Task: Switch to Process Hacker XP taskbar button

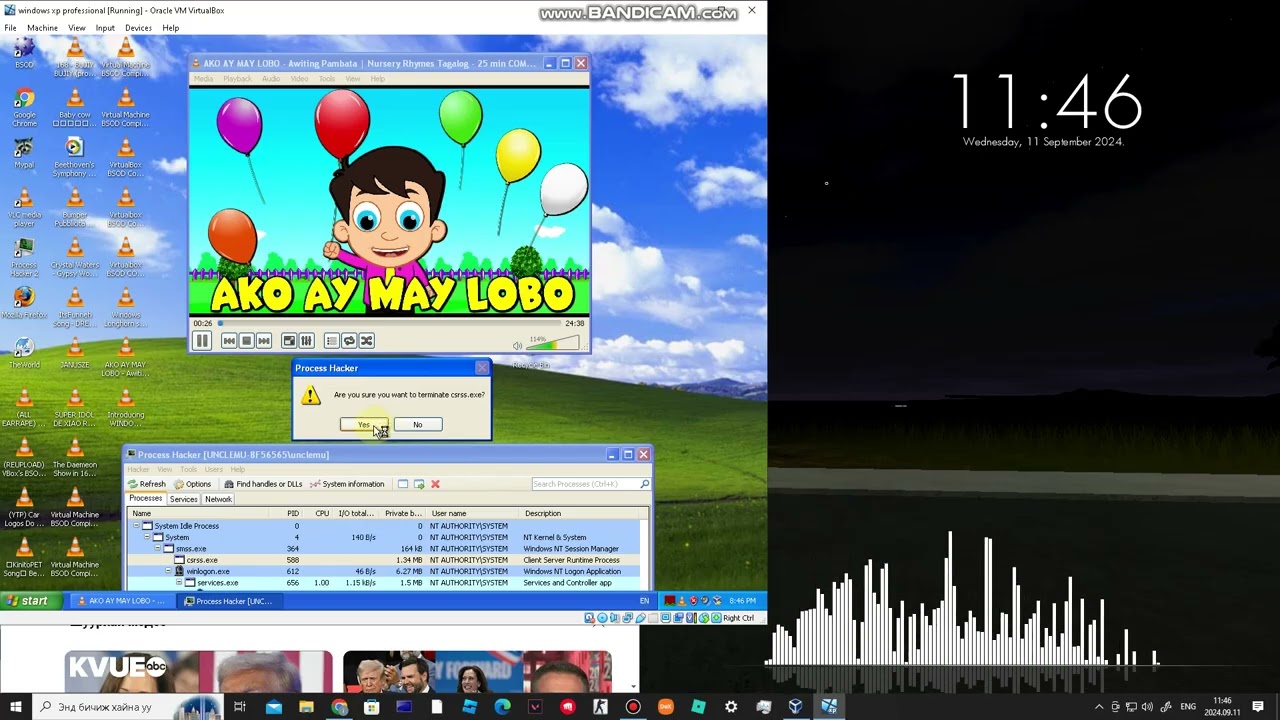Action: click(x=228, y=601)
